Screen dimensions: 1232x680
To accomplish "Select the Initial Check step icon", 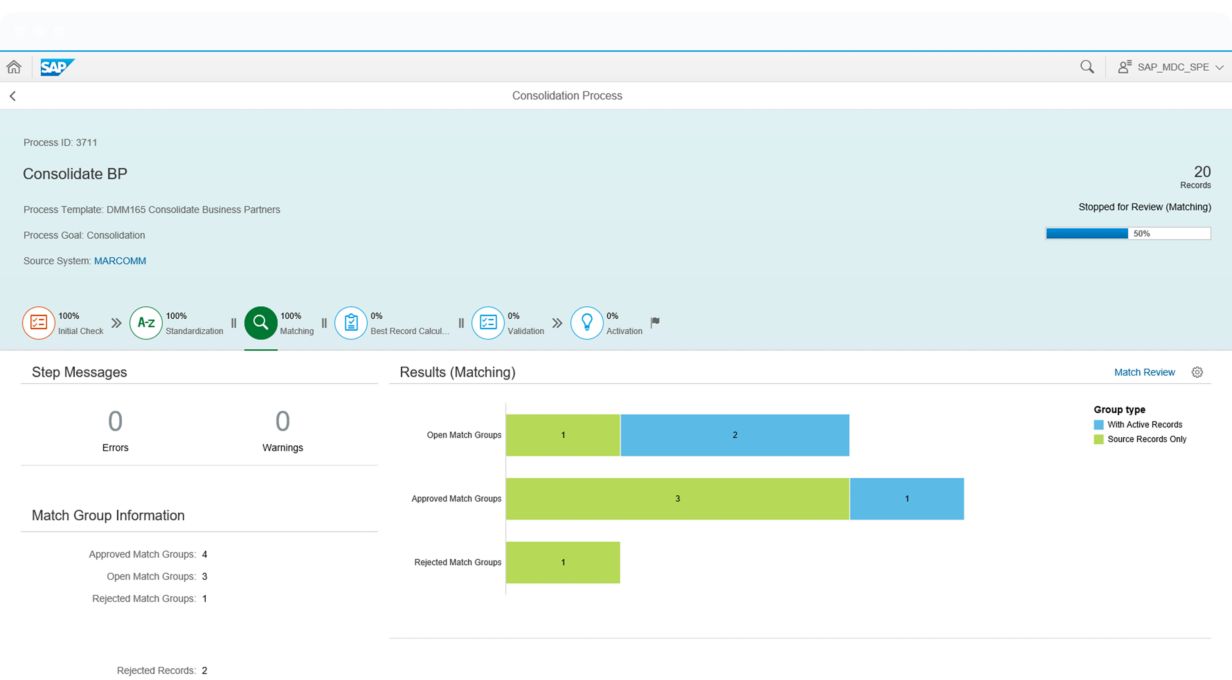I will (38, 323).
